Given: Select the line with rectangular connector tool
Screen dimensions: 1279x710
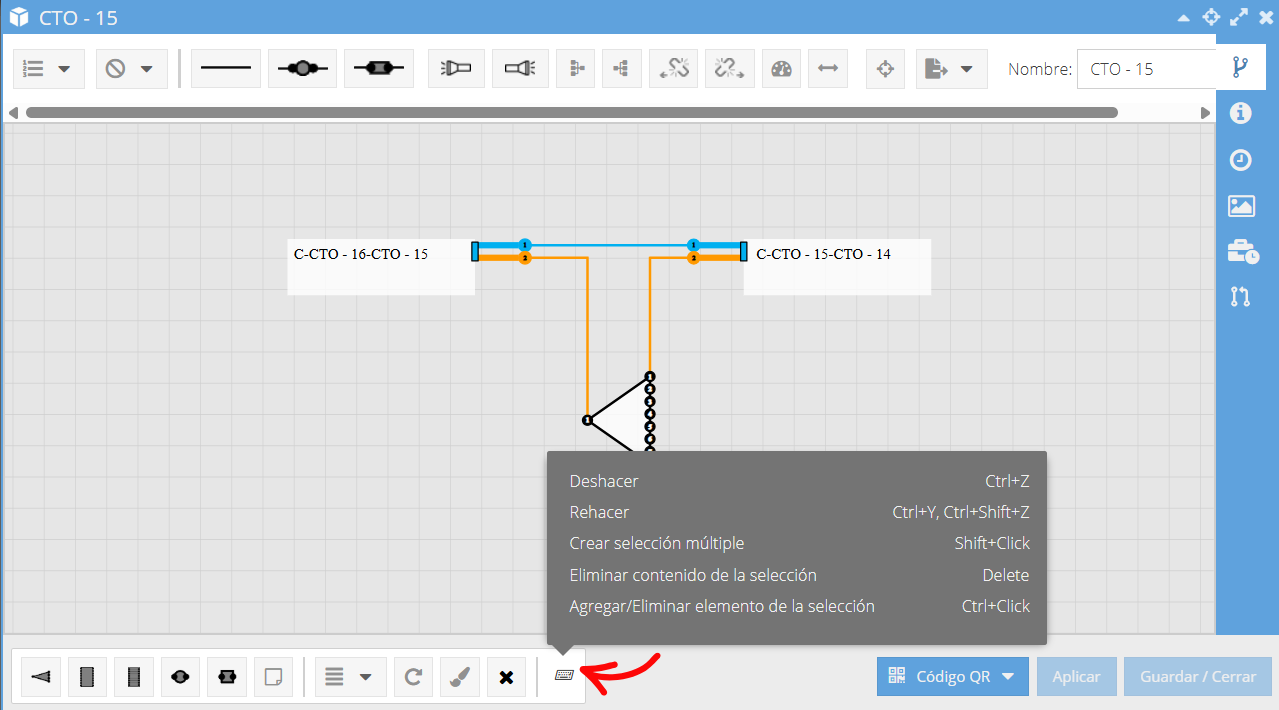Looking at the screenshot, I should tap(379, 69).
